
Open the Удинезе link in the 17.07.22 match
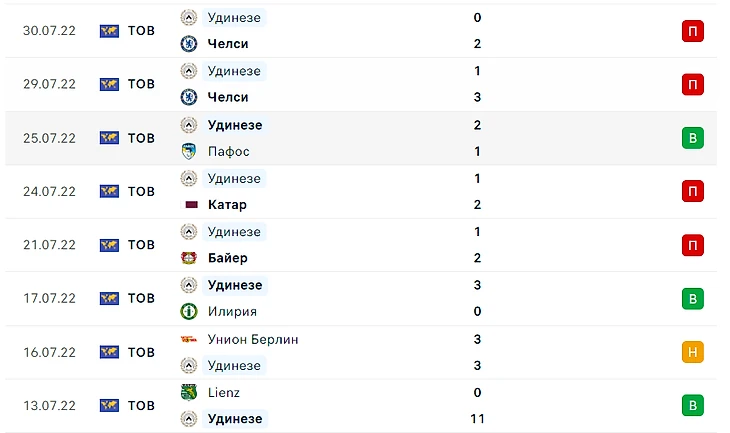tap(234, 285)
